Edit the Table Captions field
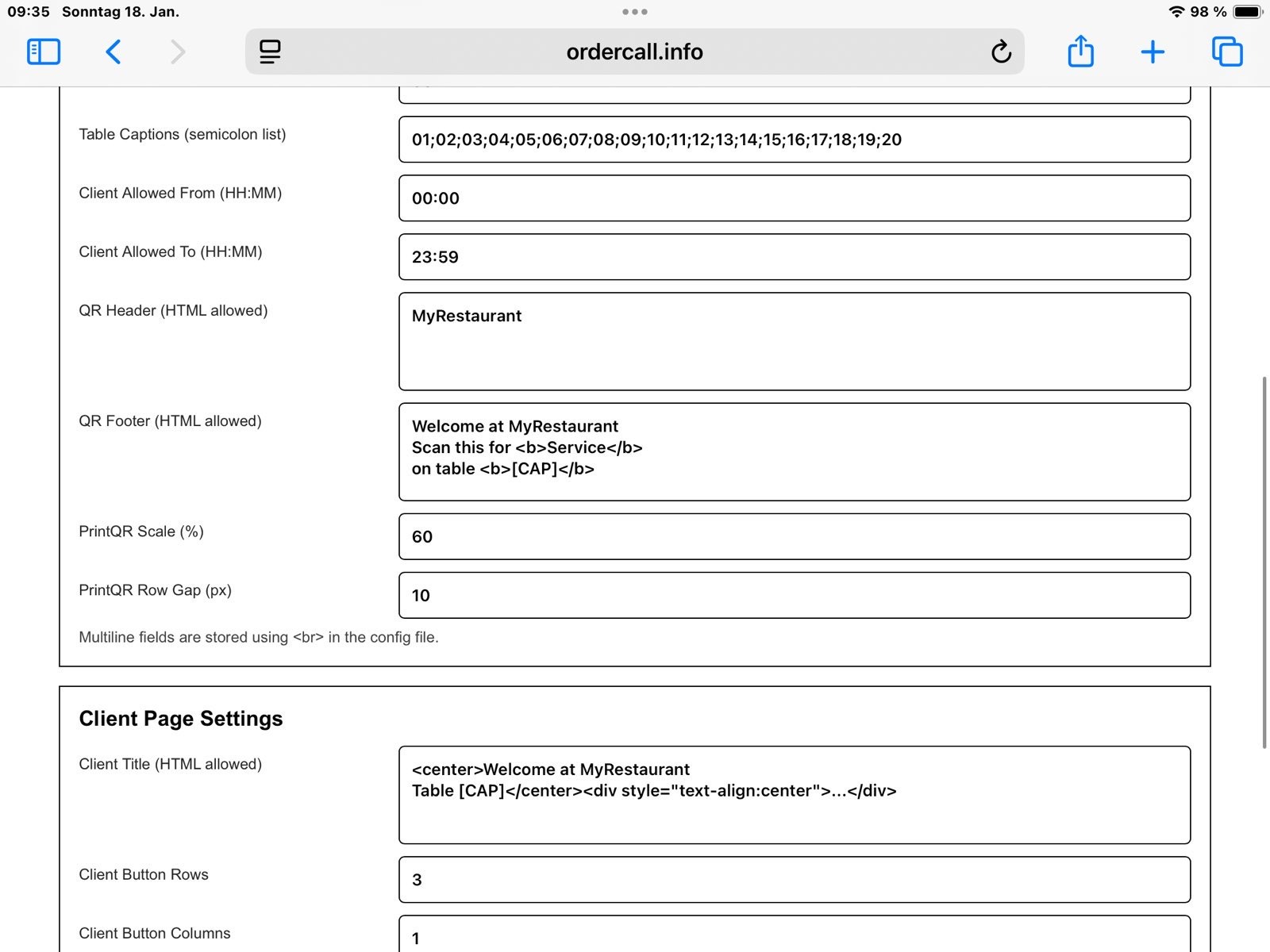 point(794,140)
